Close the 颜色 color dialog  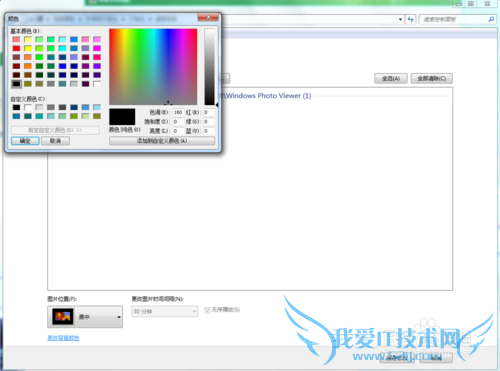tap(208, 17)
